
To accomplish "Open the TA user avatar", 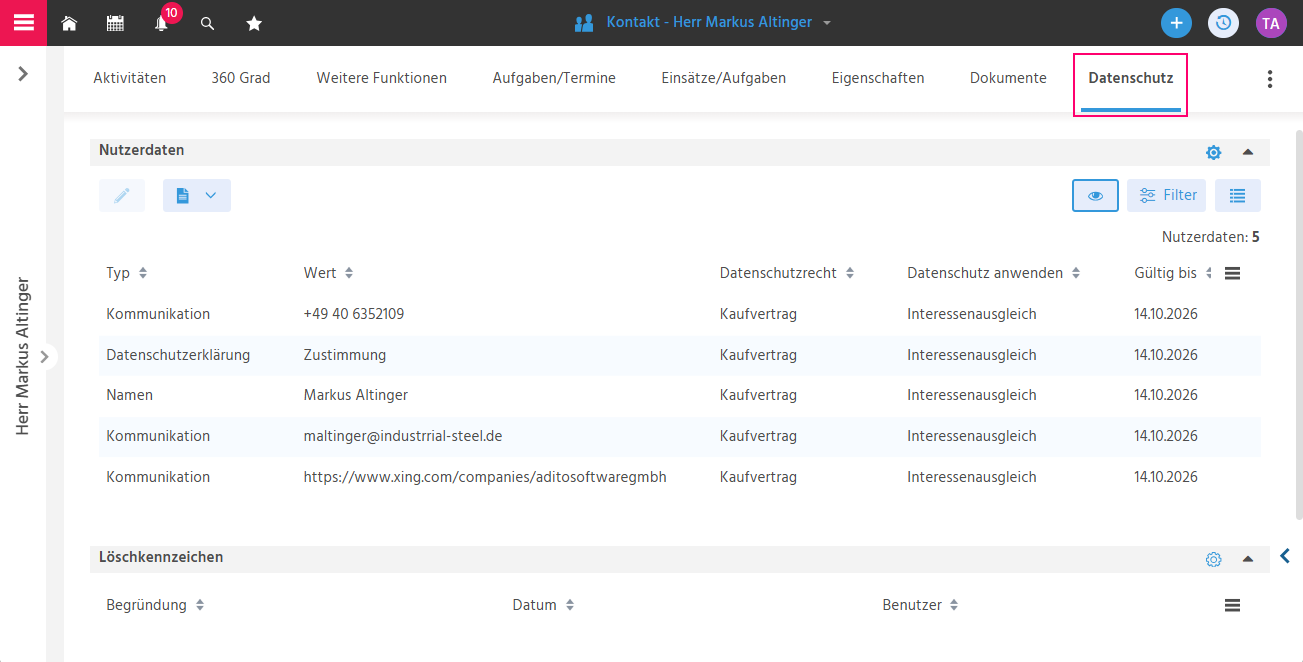I will [1271, 23].
